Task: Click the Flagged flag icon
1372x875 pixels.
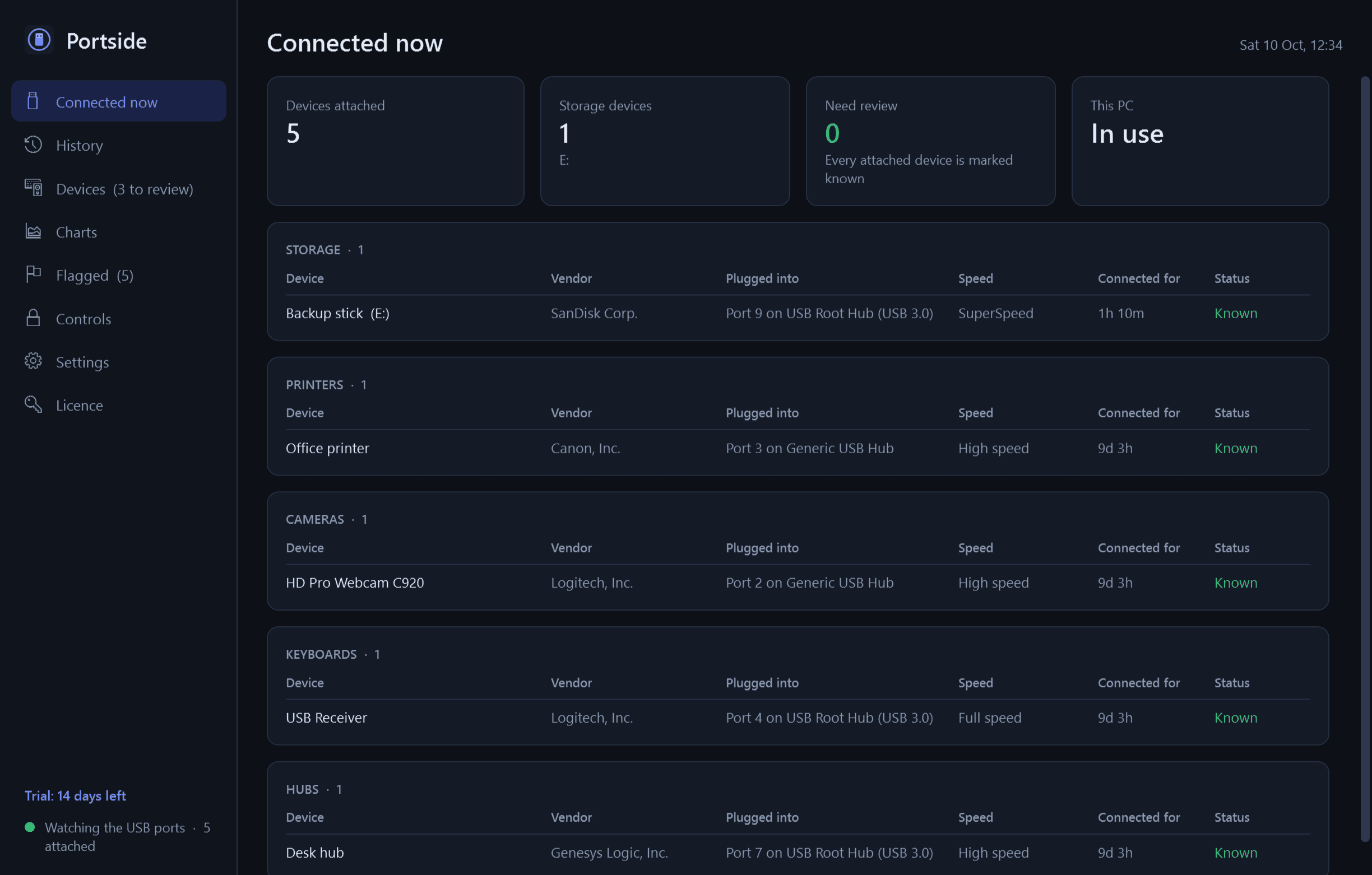Action: point(33,274)
